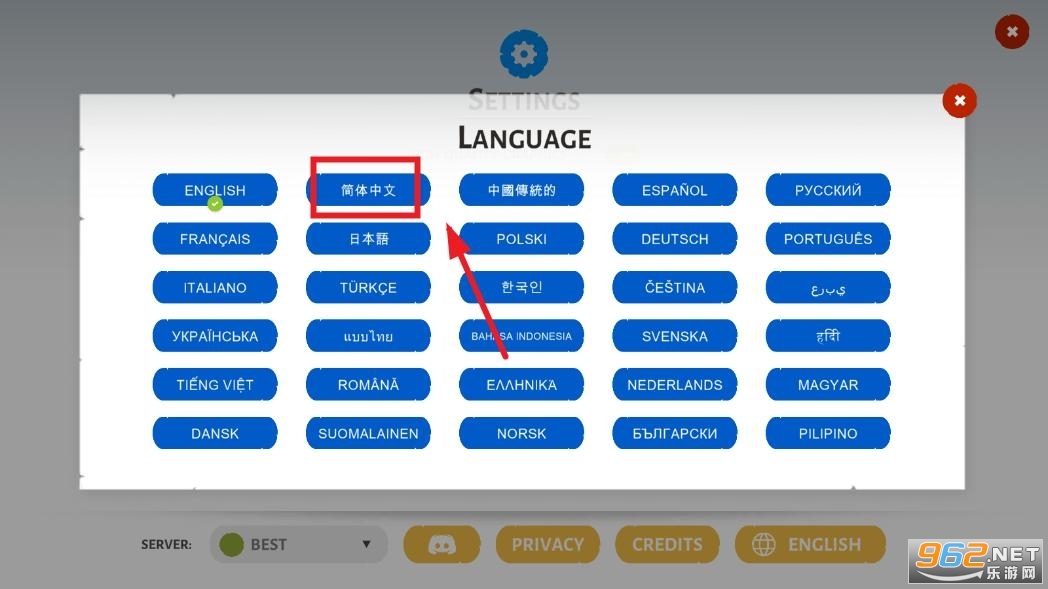Pick the Arabic language button
Image resolution: width=1048 pixels, height=589 pixels.
[828, 287]
